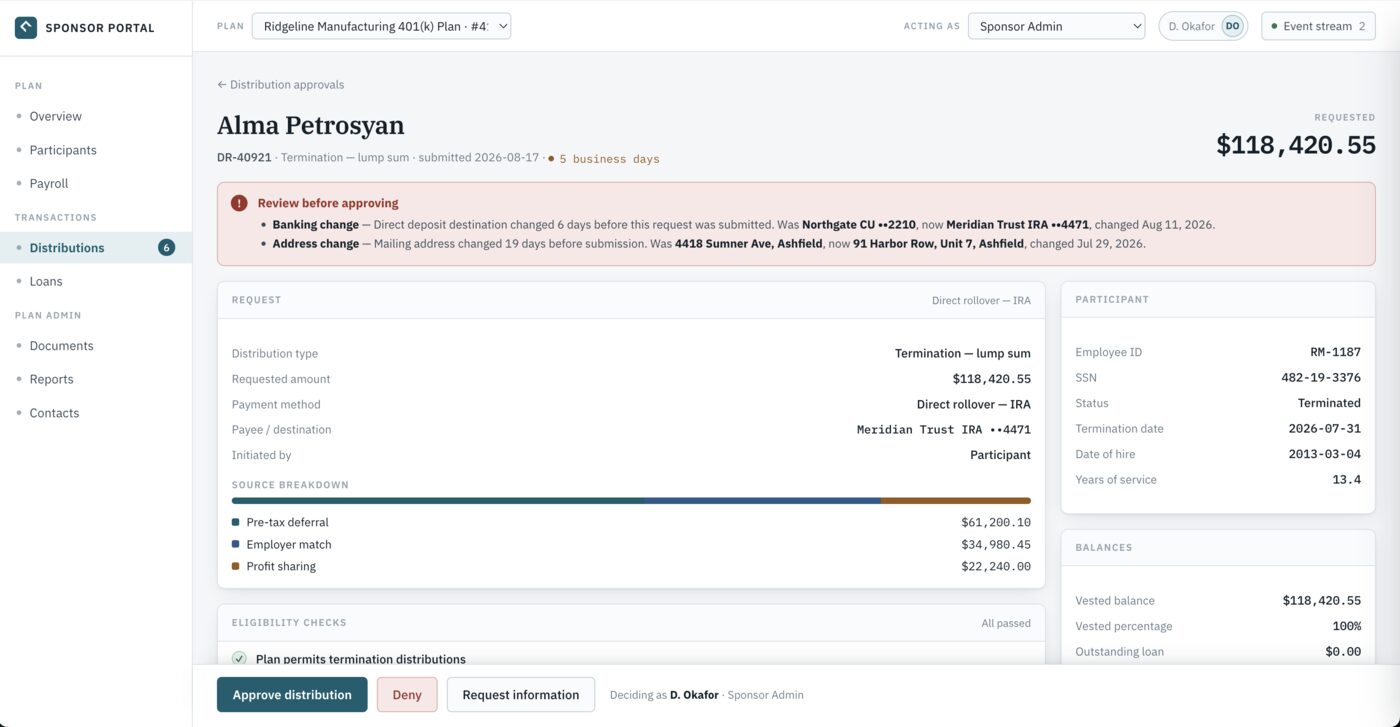The image size is (1400, 727).
Task: Click the red warning alert icon
Action: (239, 203)
